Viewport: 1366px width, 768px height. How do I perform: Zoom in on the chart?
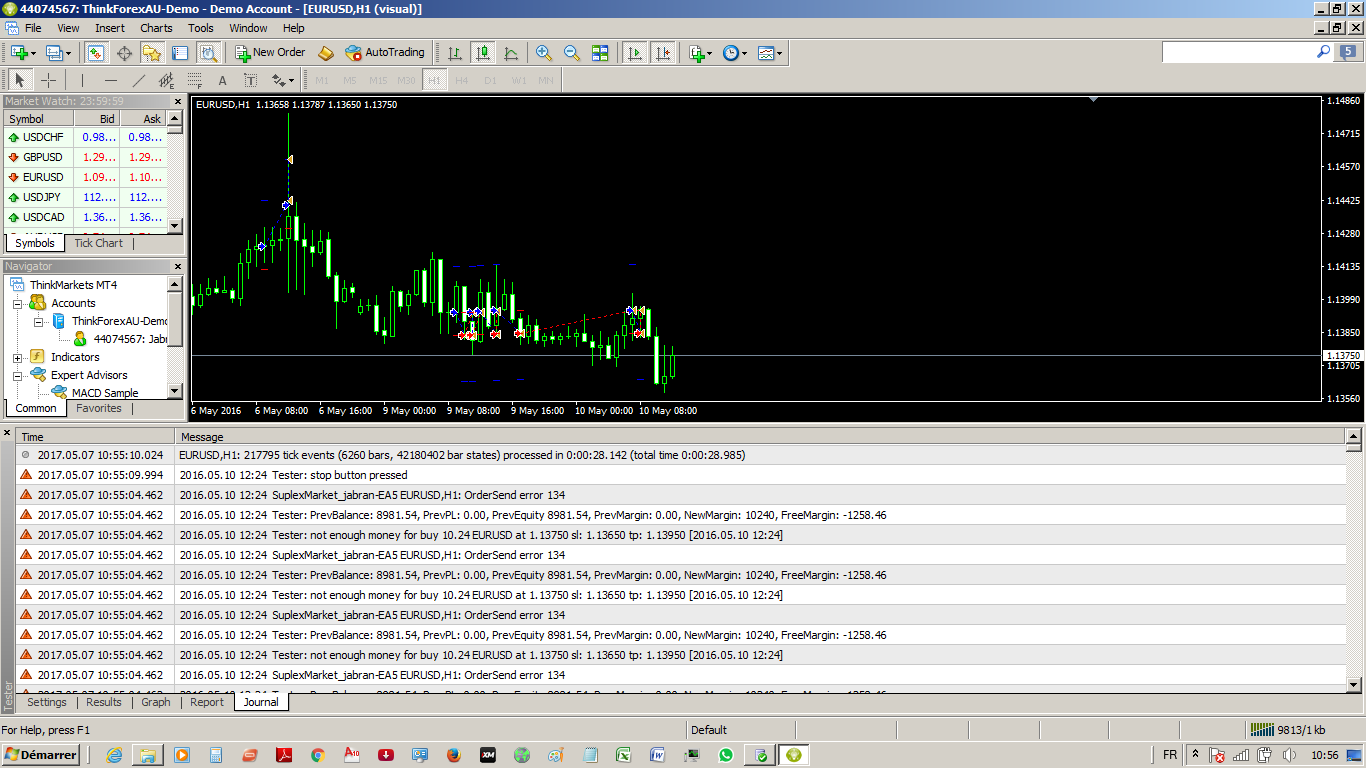(x=544, y=53)
